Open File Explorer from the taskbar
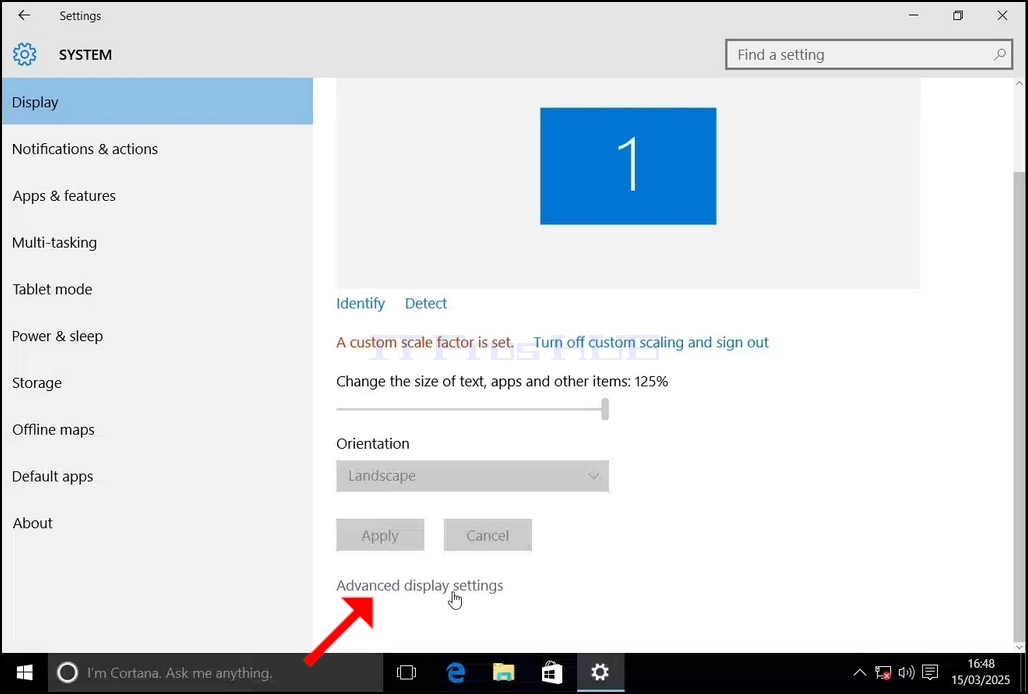The height and width of the screenshot is (694, 1028). click(504, 672)
